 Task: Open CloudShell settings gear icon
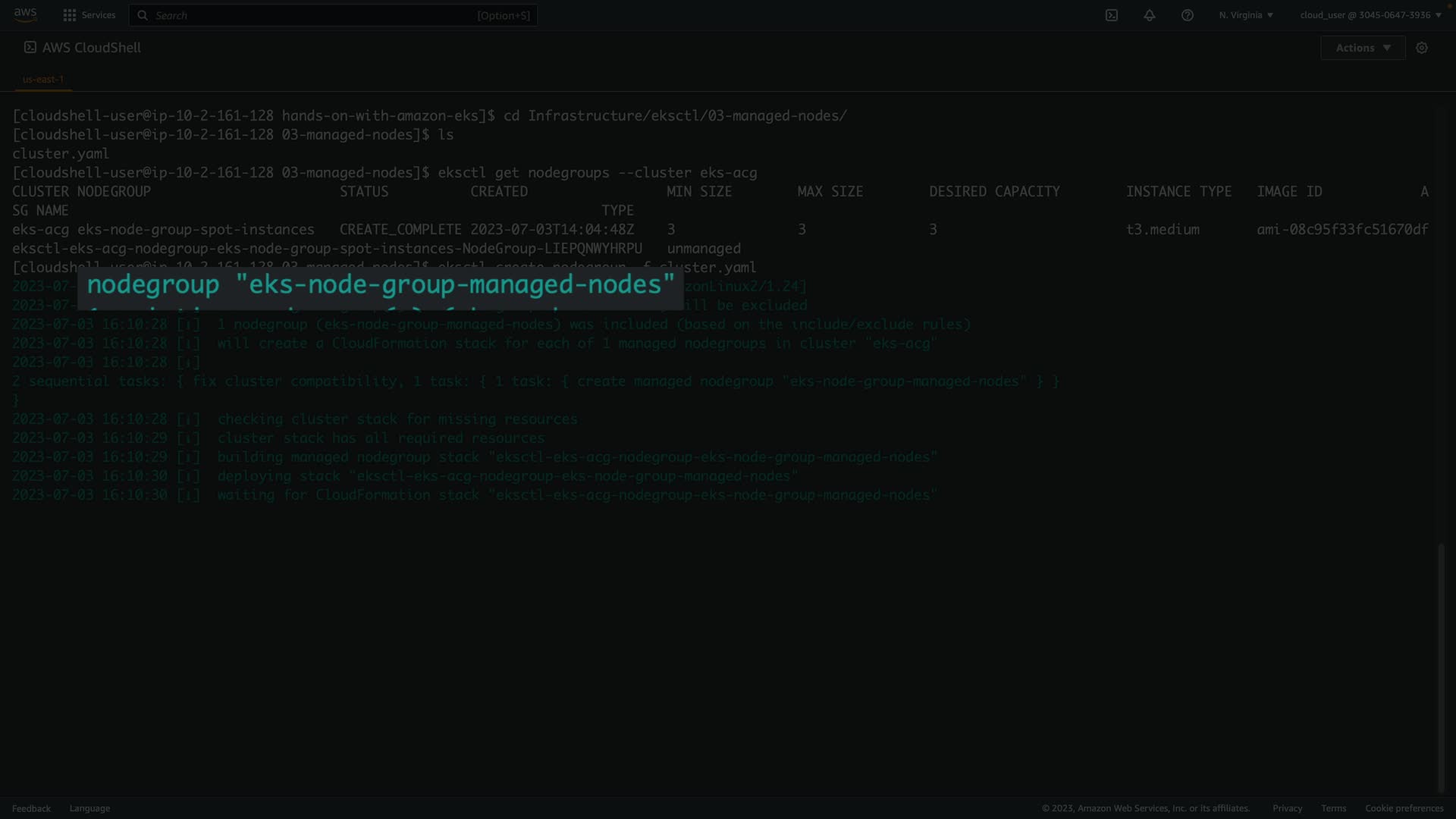(x=1422, y=48)
